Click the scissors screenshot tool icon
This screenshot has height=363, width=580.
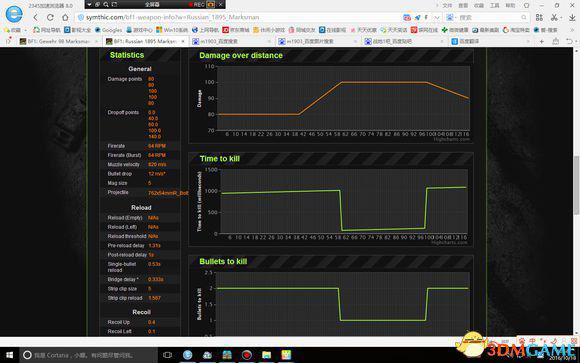pos(554,17)
